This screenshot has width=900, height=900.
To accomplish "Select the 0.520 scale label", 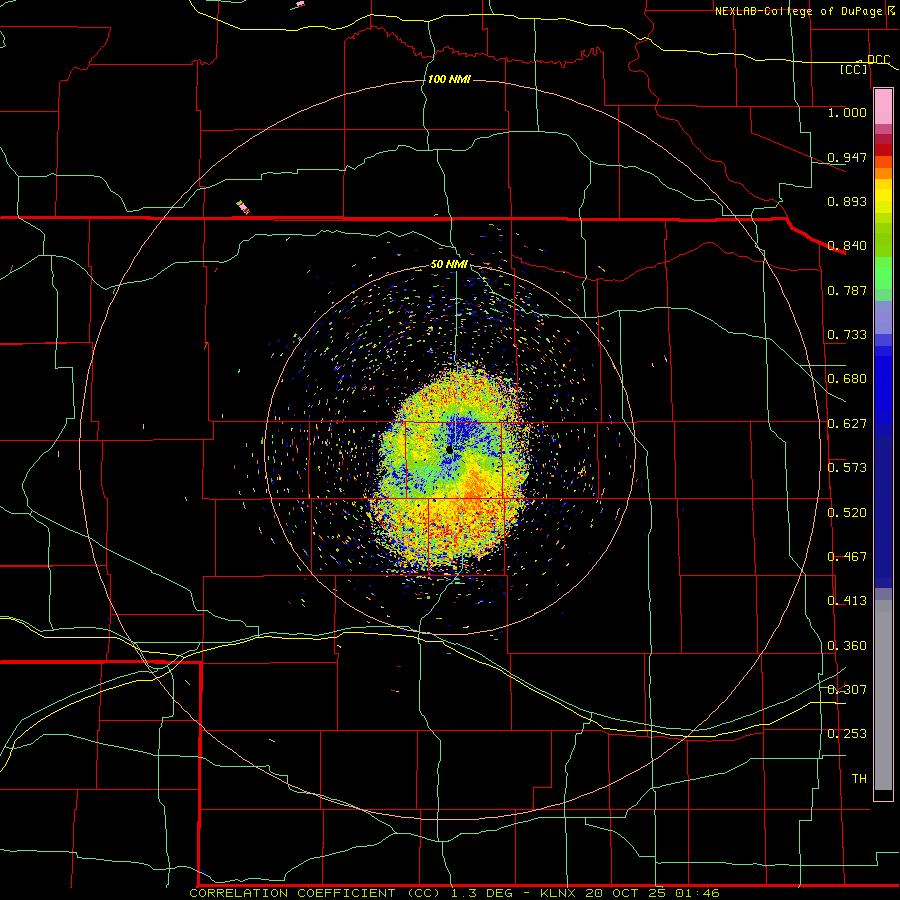I will coord(847,513).
